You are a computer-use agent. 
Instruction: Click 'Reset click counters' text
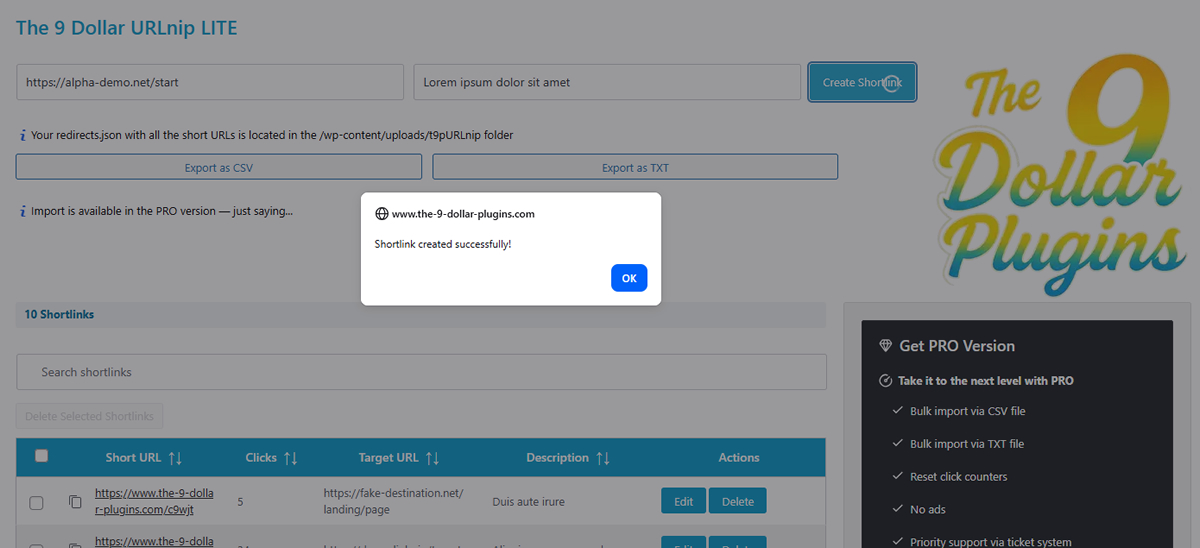959,477
